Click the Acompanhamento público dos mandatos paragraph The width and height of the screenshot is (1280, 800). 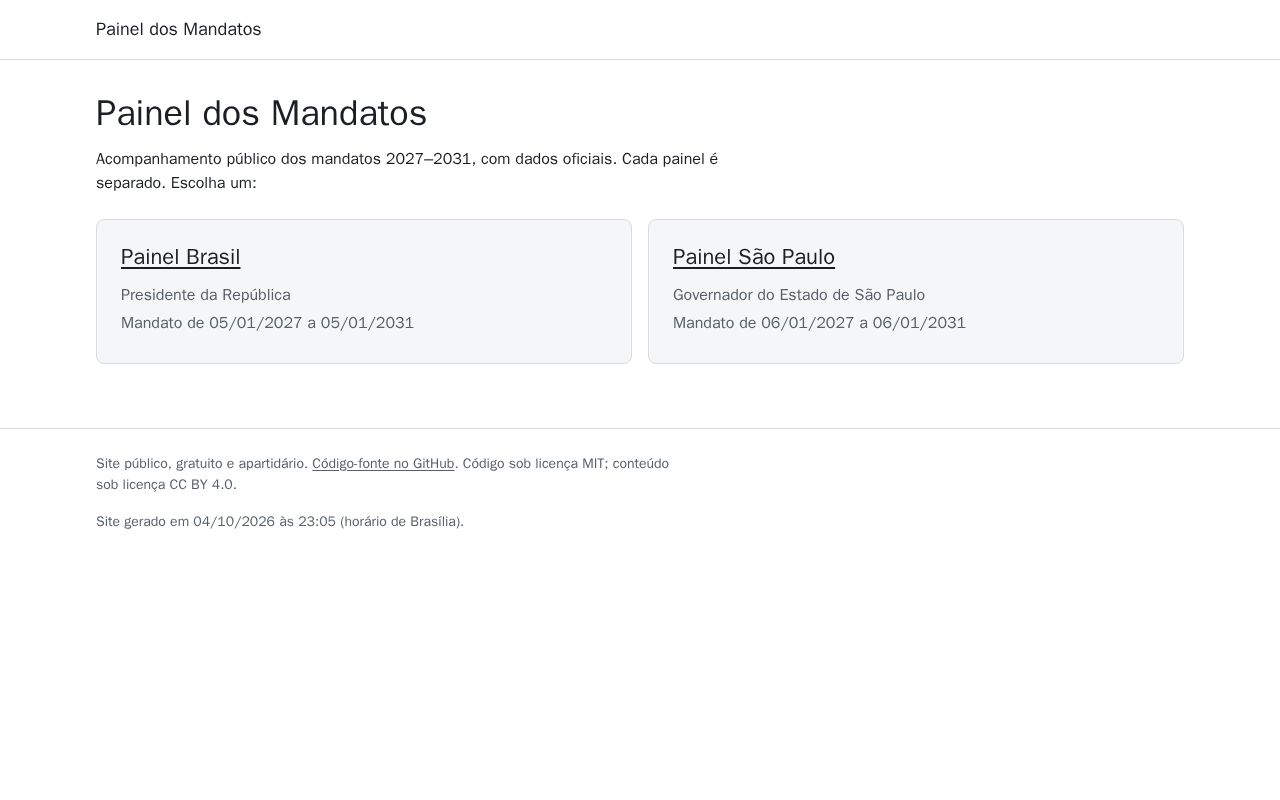point(407,171)
